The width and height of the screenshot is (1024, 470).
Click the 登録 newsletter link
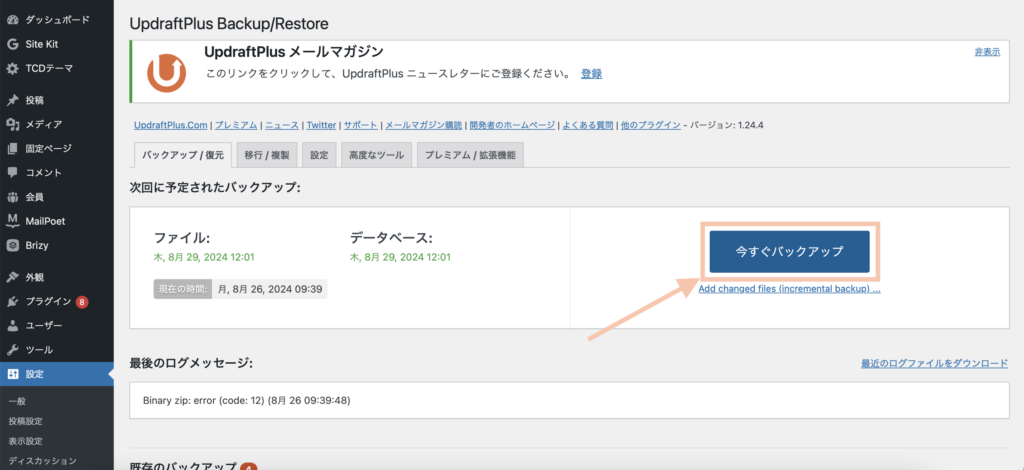pyautogui.click(x=591, y=74)
